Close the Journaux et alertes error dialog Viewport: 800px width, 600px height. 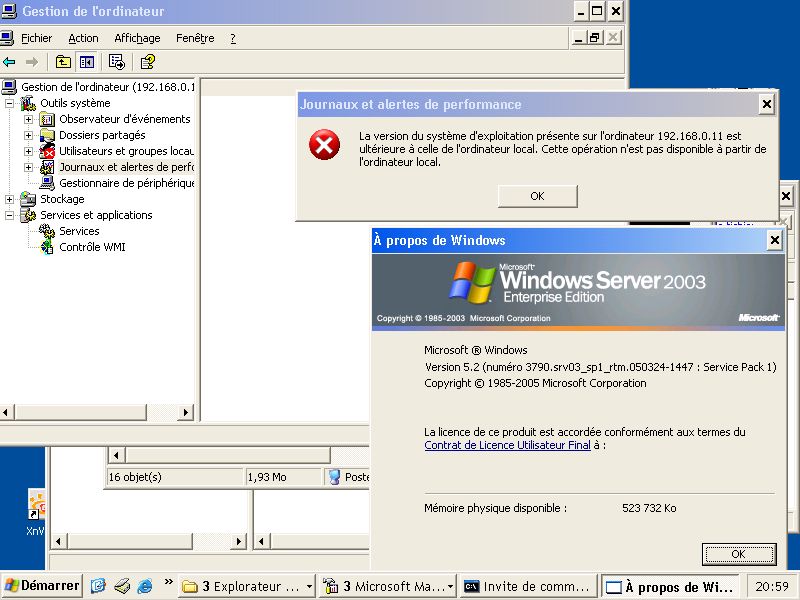click(766, 105)
